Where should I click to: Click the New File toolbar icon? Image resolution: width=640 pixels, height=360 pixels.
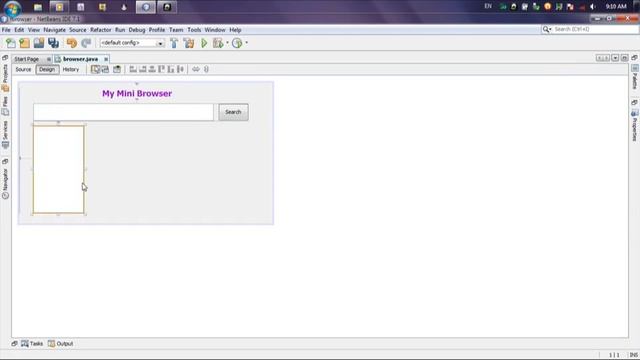click(11, 43)
